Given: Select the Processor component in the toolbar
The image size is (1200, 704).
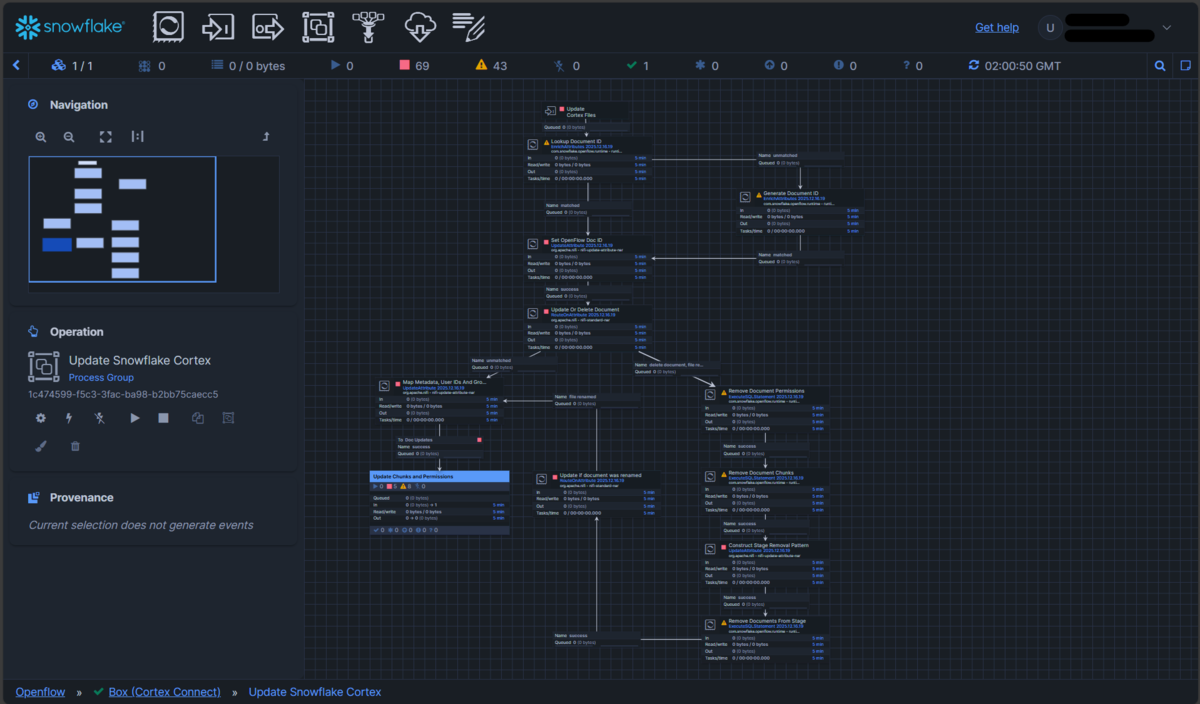Looking at the screenshot, I should click(x=168, y=27).
